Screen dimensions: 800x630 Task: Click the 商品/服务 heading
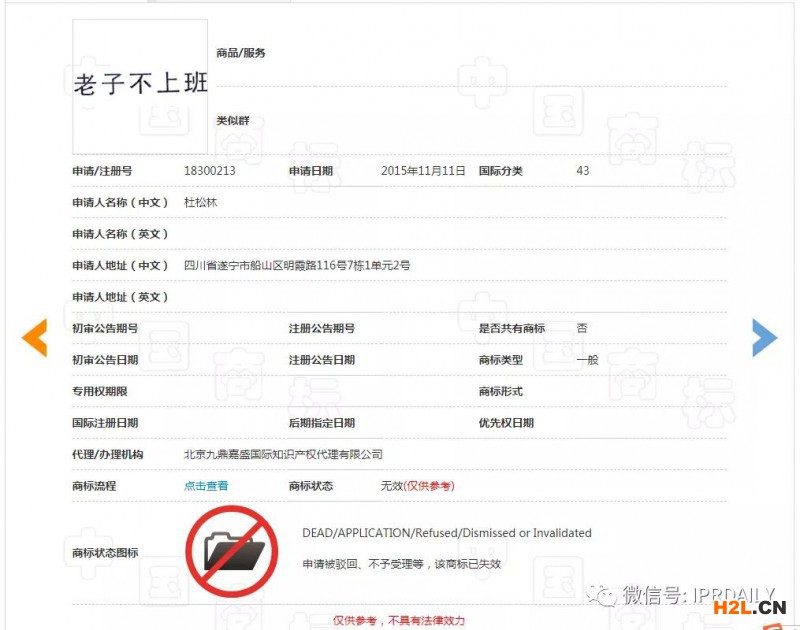click(241, 53)
